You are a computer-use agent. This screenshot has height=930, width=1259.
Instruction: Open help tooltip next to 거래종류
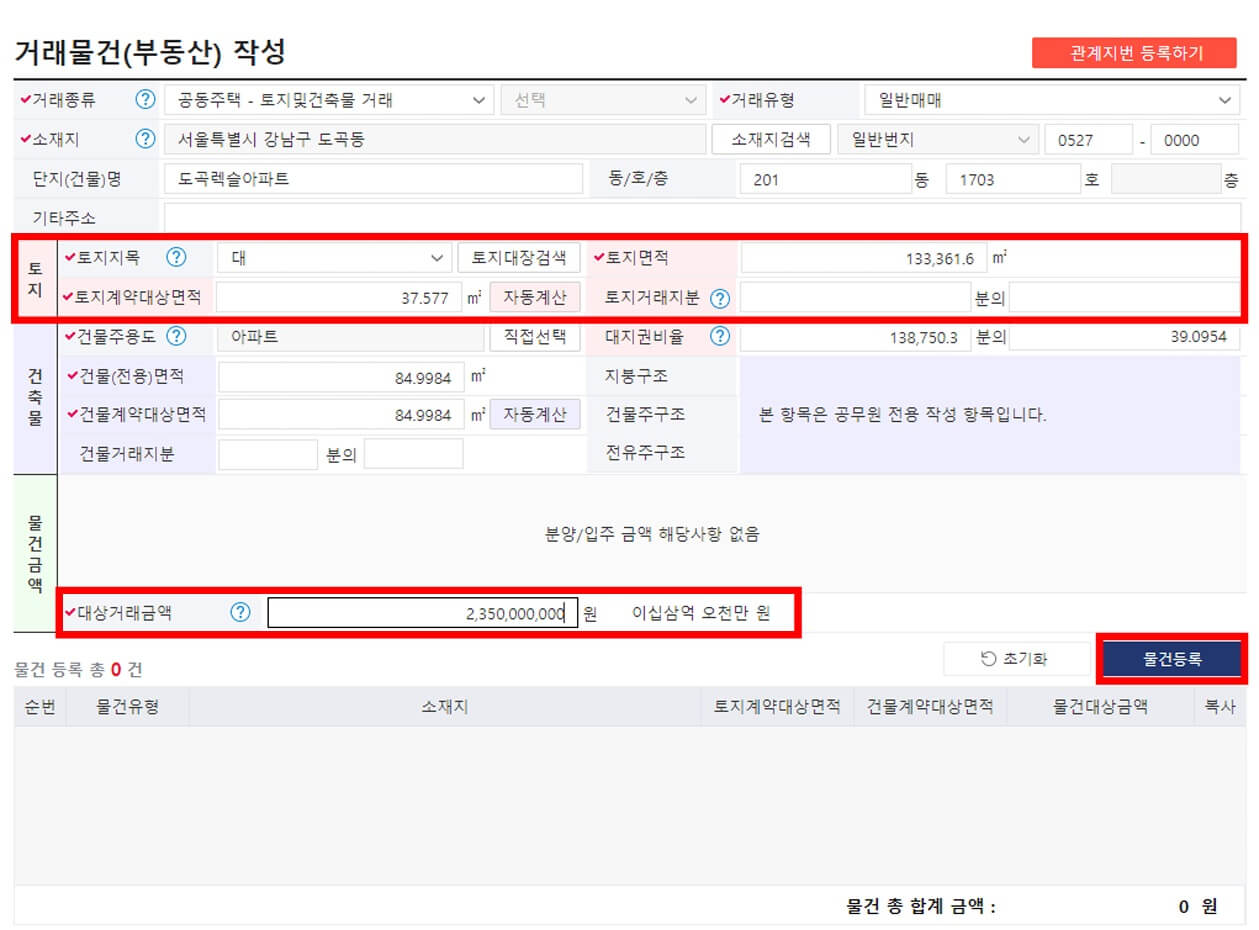(146, 99)
